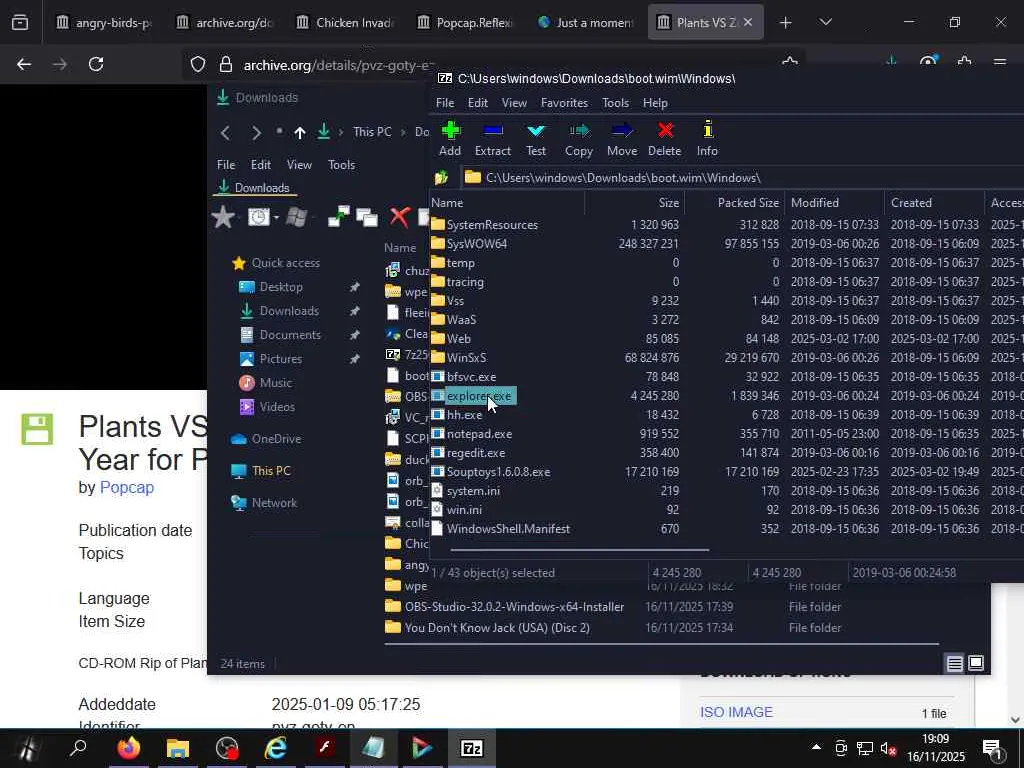The width and height of the screenshot is (1024, 768).
Task: Click the 7-Zip Extract toolbar icon
Action: tap(492, 131)
